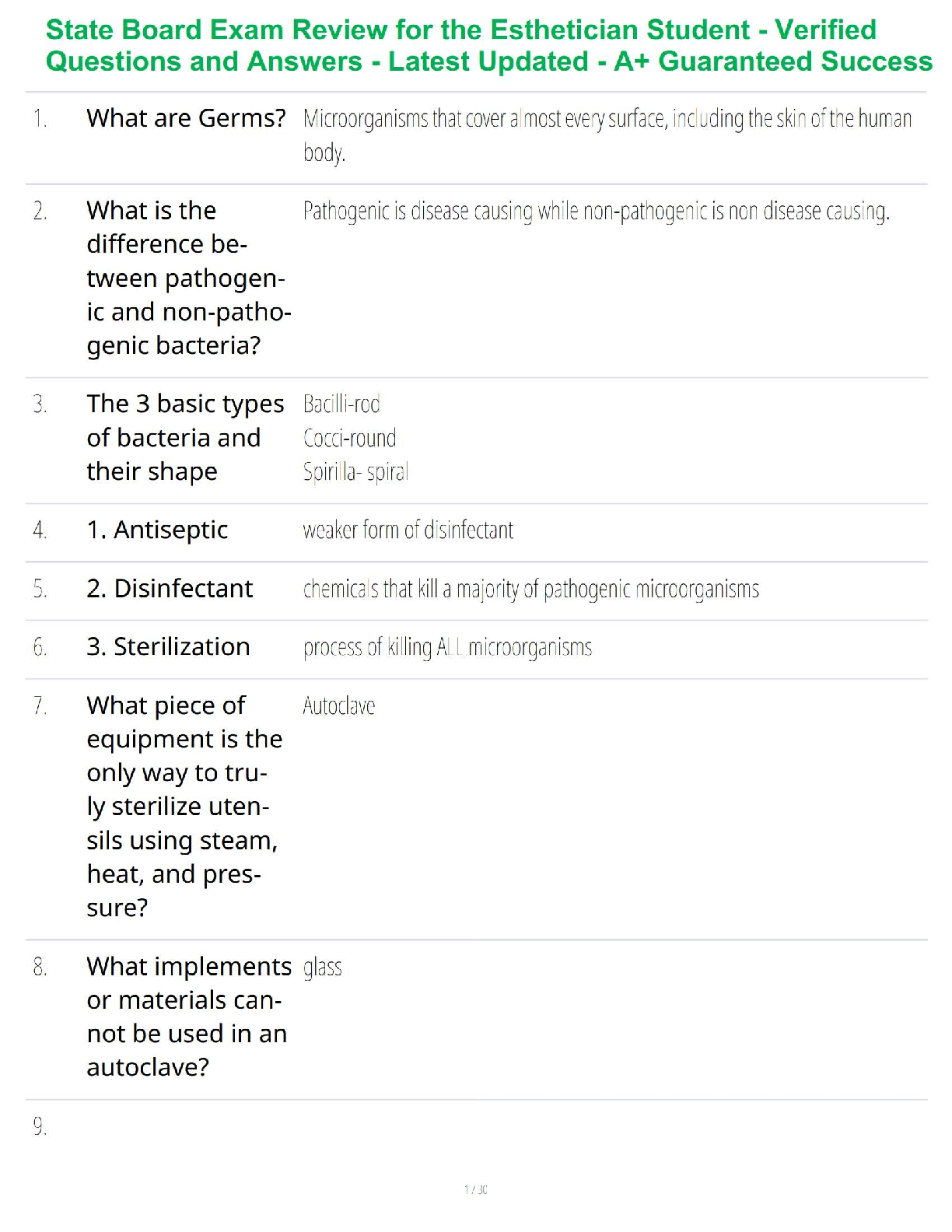Click "process of killing ALL microorganisms" definition

pyautogui.click(x=447, y=648)
